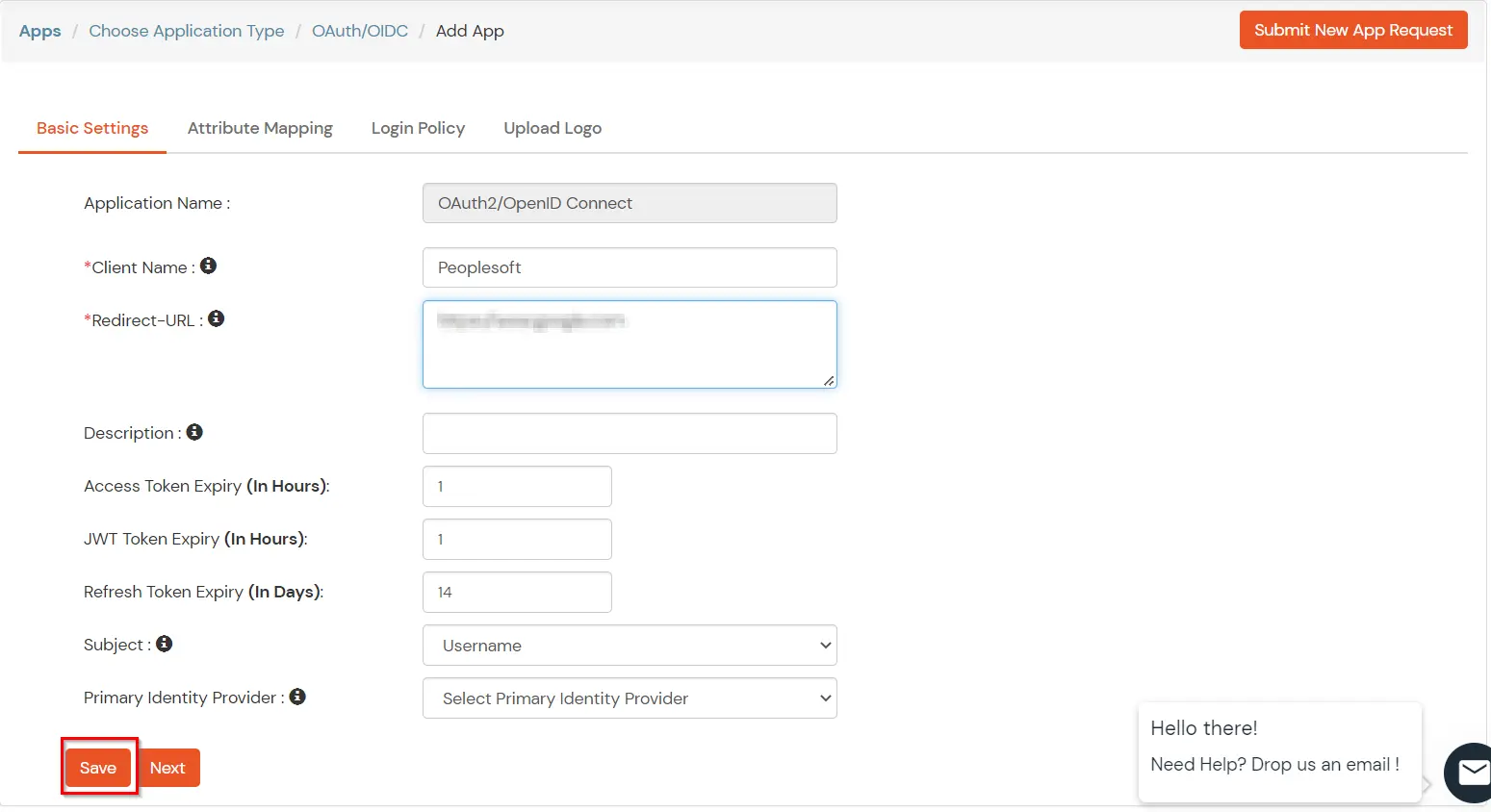Open the Apps breadcrumb link

(x=39, y=30)
